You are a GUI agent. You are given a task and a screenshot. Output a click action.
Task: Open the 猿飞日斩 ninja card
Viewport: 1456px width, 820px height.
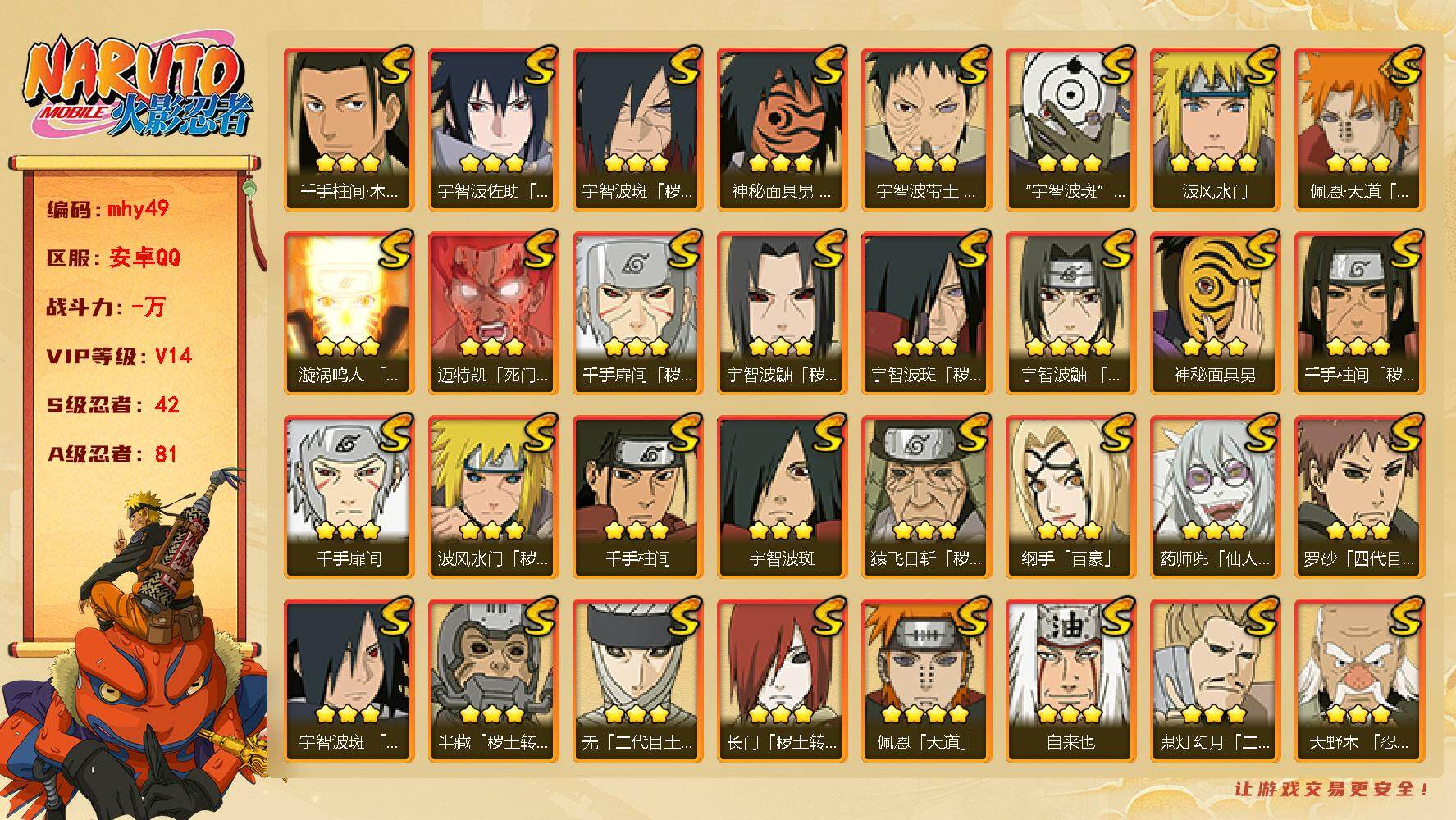coord(926,496)
